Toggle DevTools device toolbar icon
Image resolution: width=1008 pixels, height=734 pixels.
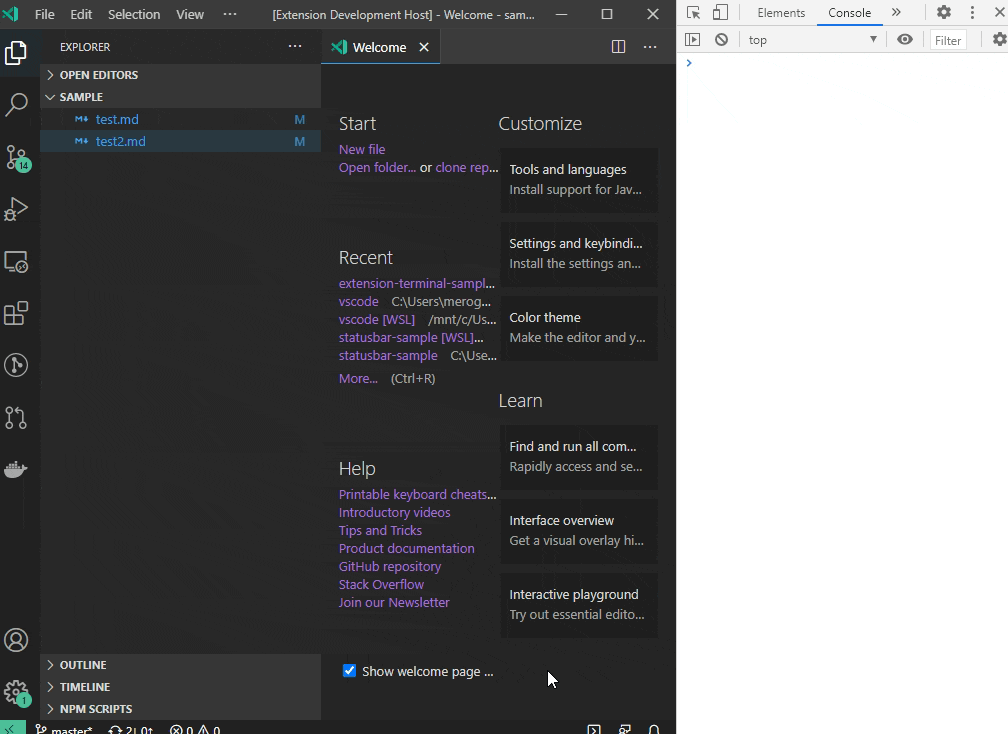click(721, 12)
